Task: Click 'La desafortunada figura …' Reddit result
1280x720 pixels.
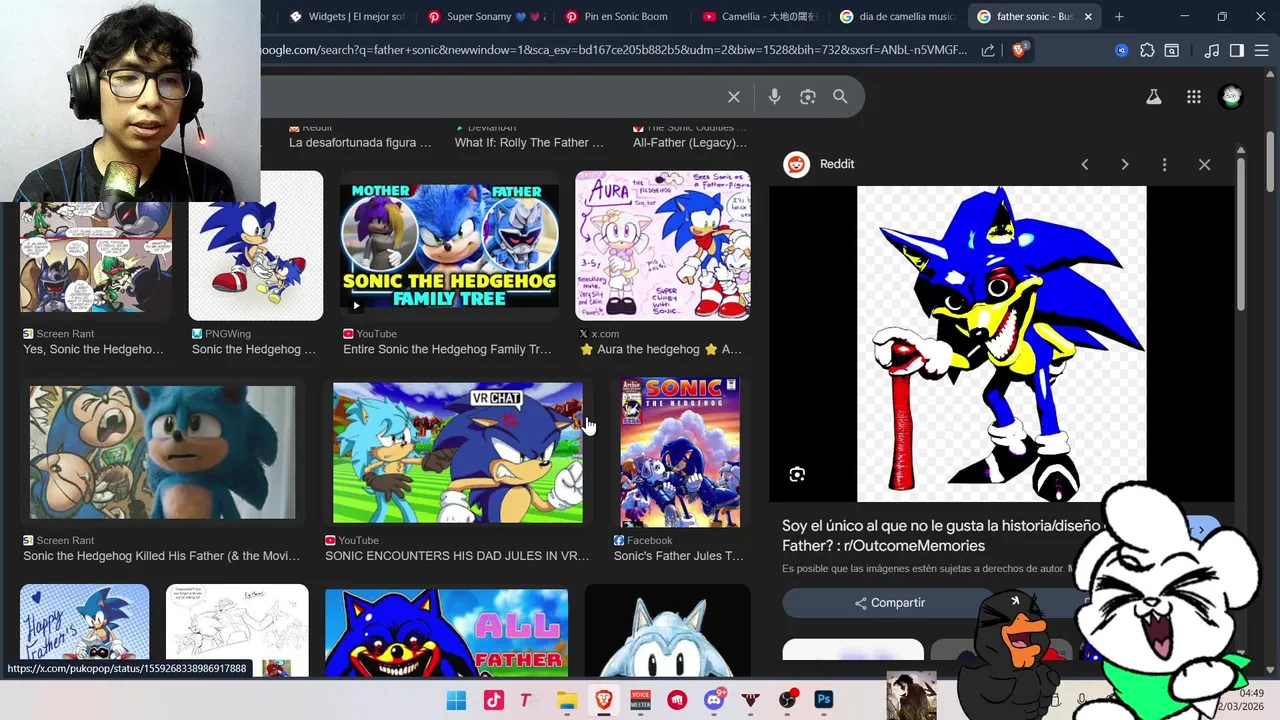Action: coord(360,143)
